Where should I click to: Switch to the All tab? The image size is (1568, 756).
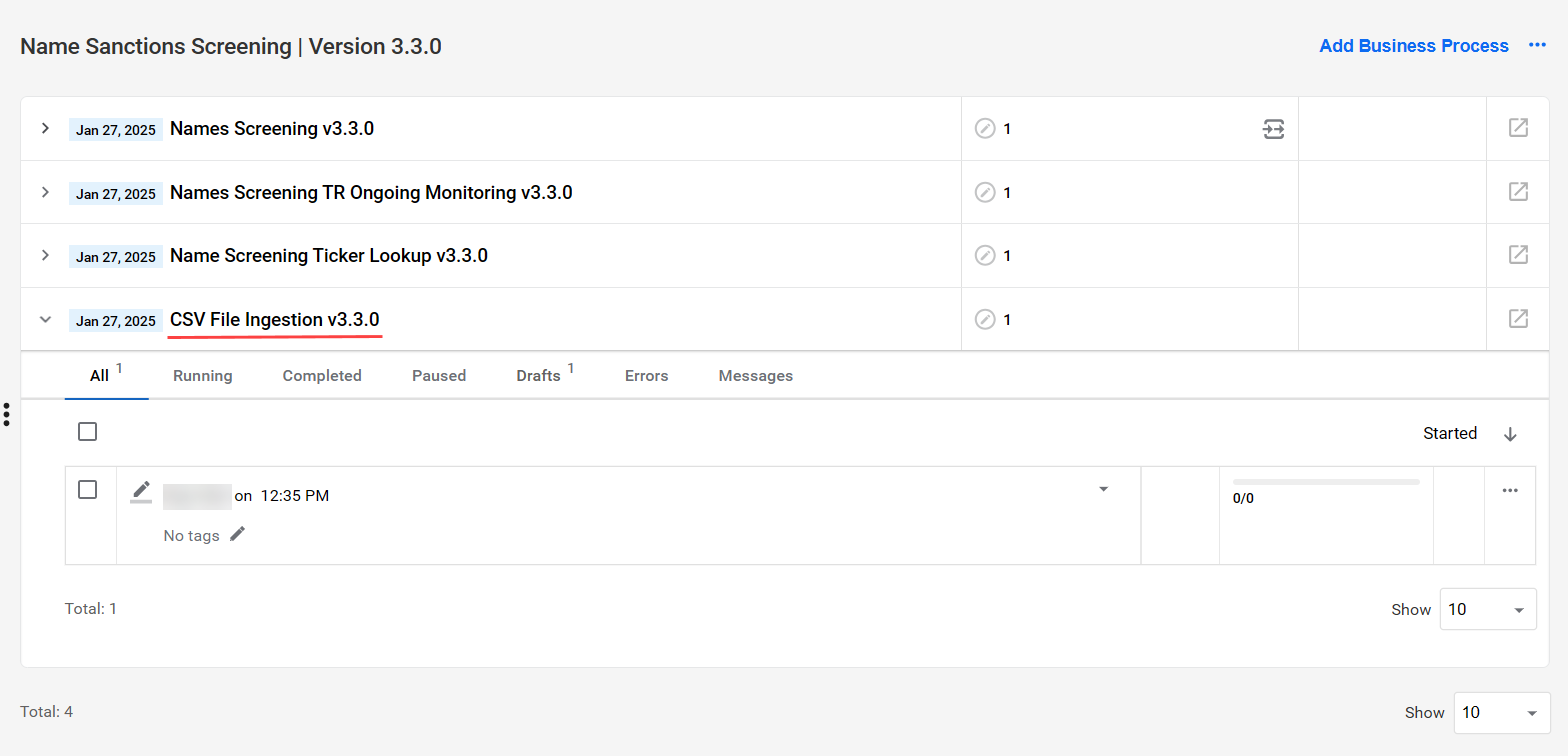pyautogui.click(x=106, y=375)
